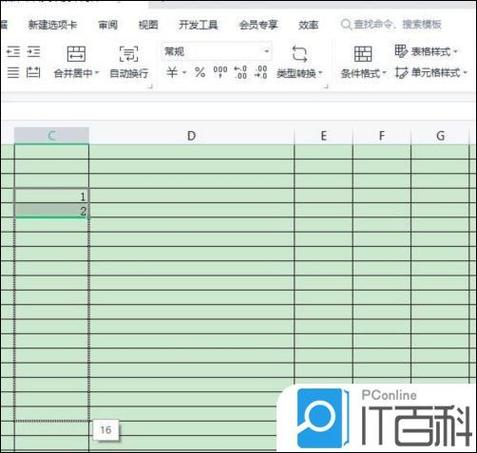
Task: Open the table style menu
Action: click(426, 52)
